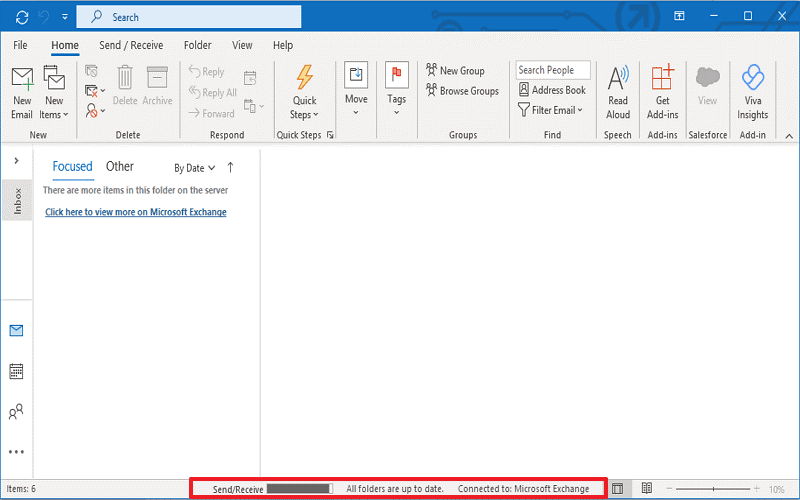Open the Move dropdown
800x500 pixels.
point(356,89)
